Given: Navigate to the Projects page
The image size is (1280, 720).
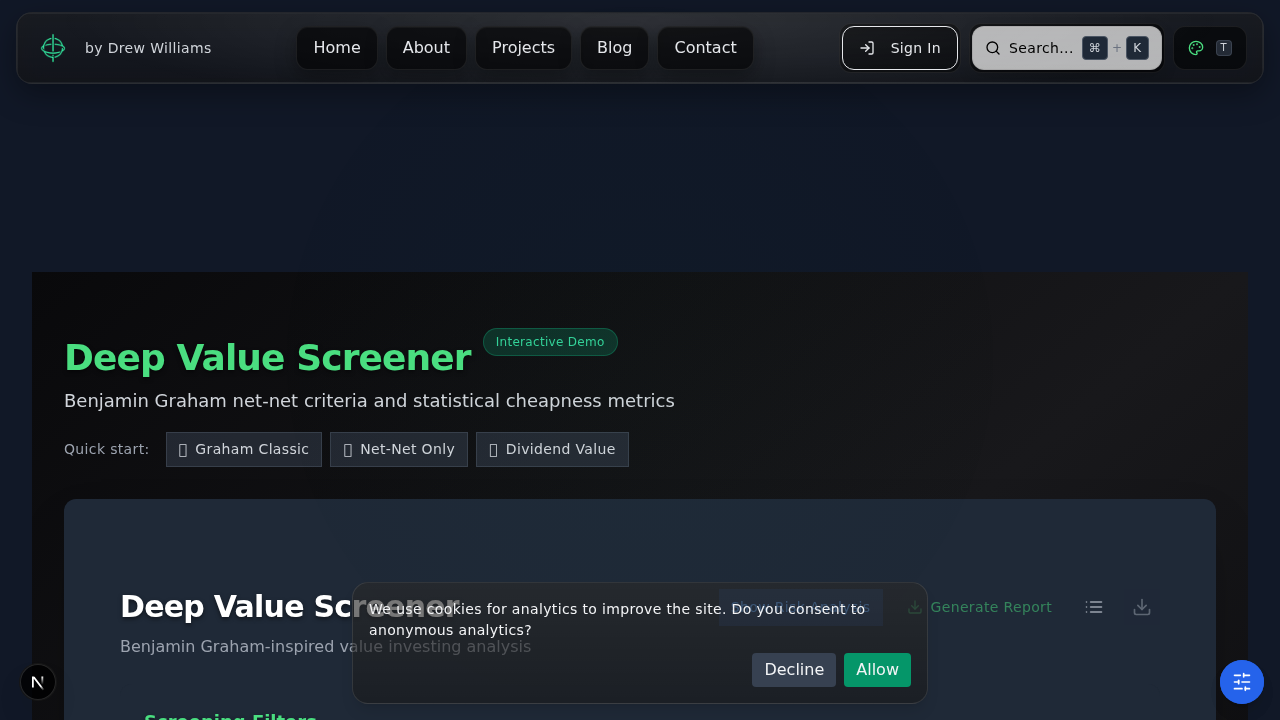Looking at the screenshot, I should 523,47.
